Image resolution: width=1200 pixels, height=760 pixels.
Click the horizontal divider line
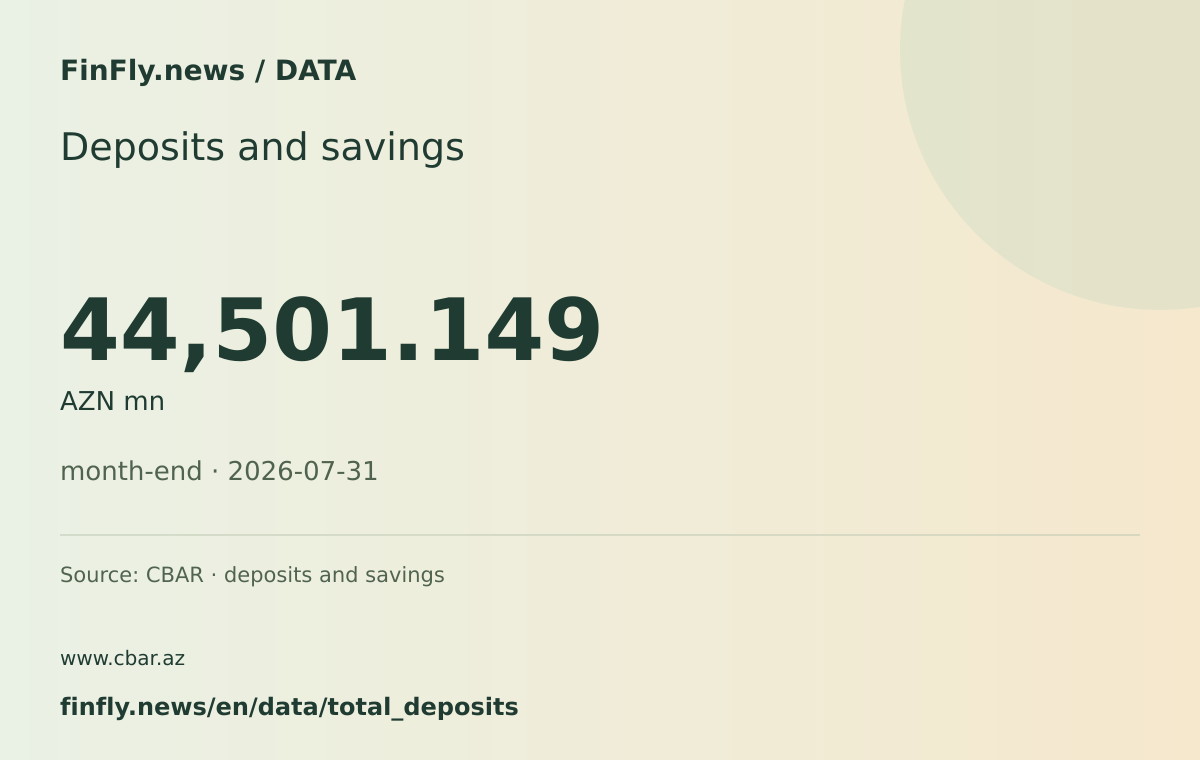click(600, 535)
